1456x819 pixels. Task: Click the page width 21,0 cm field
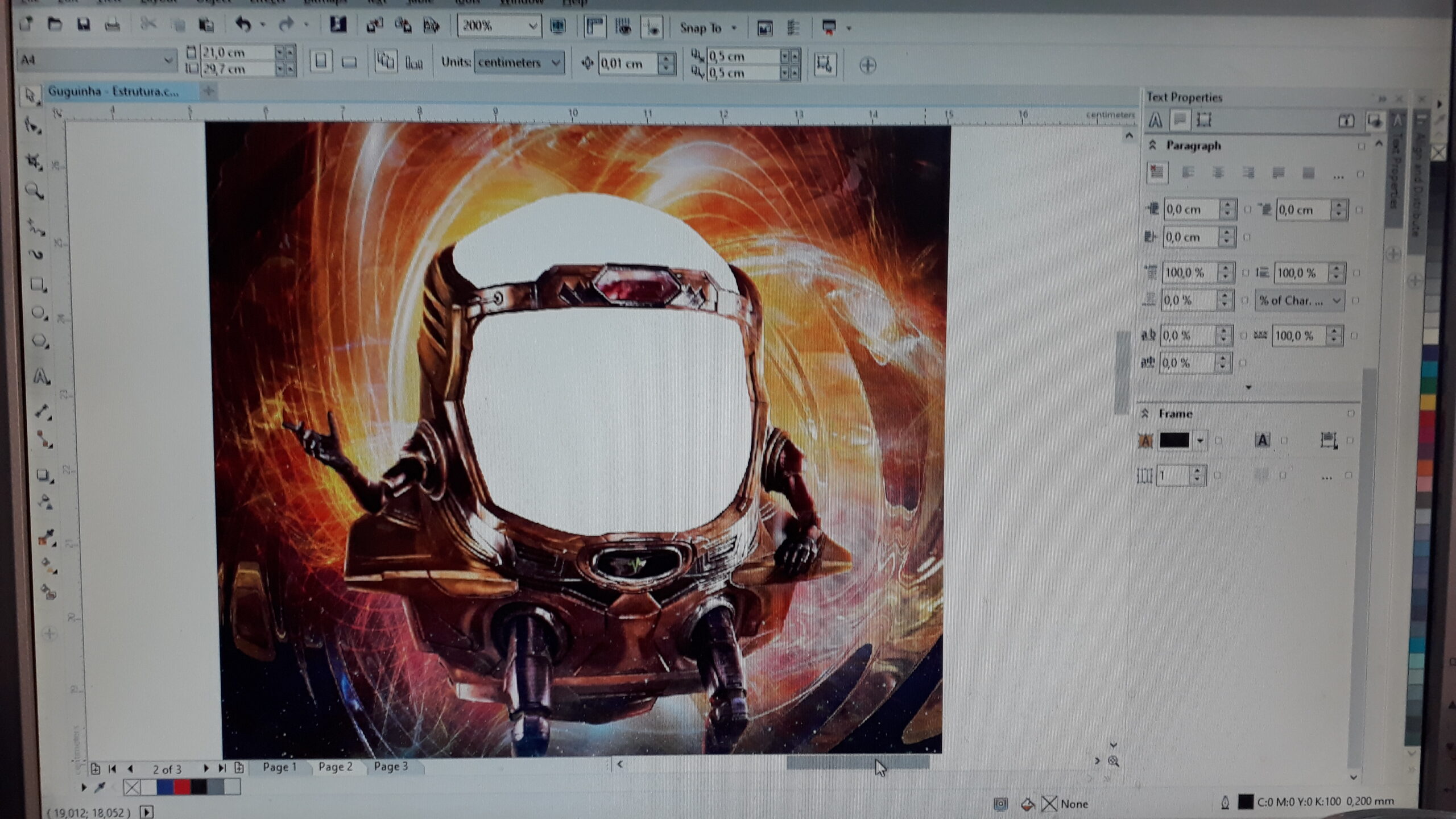238,52
